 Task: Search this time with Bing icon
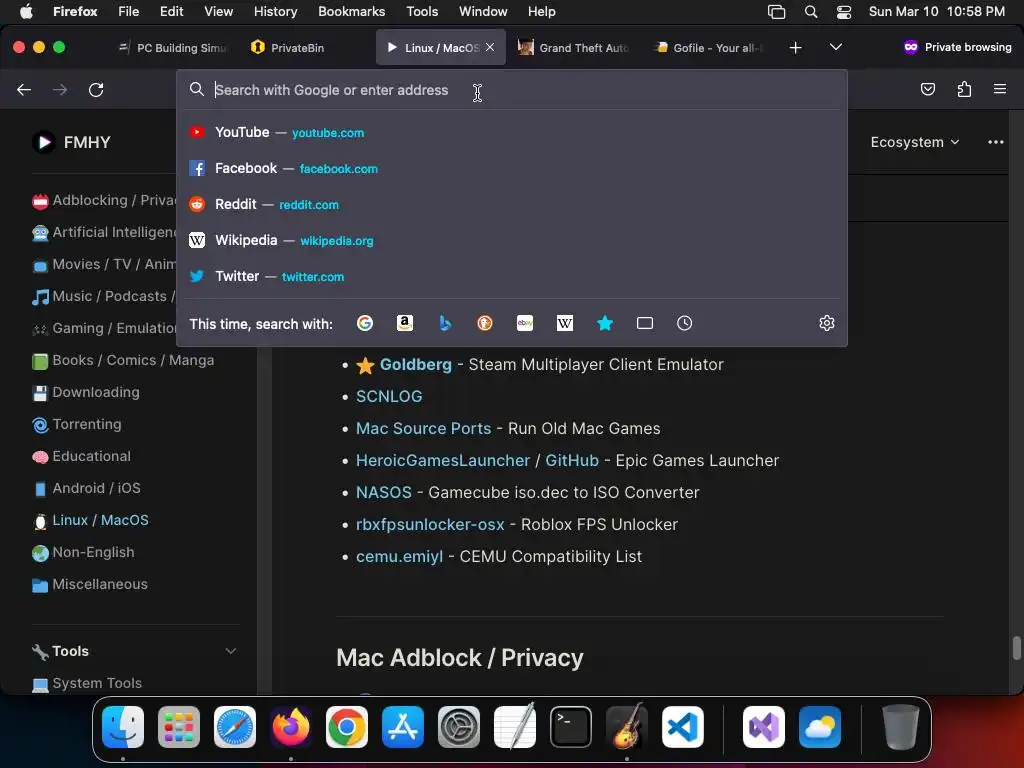445,323
